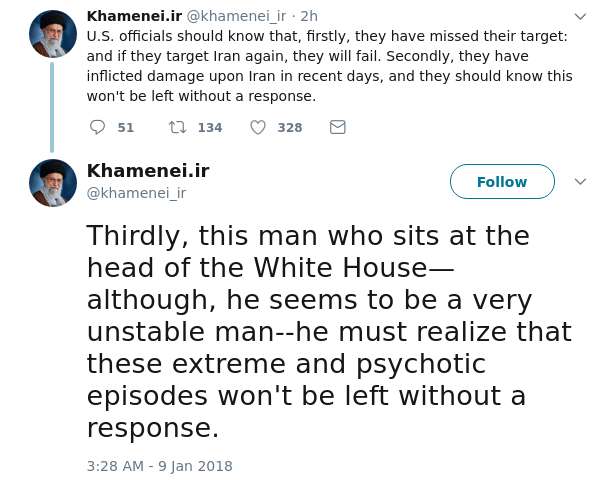This screenshot has height=485, width=614.
Task: Click the @khamenei_ir handle under the bold name
Action: pos(136,193)
